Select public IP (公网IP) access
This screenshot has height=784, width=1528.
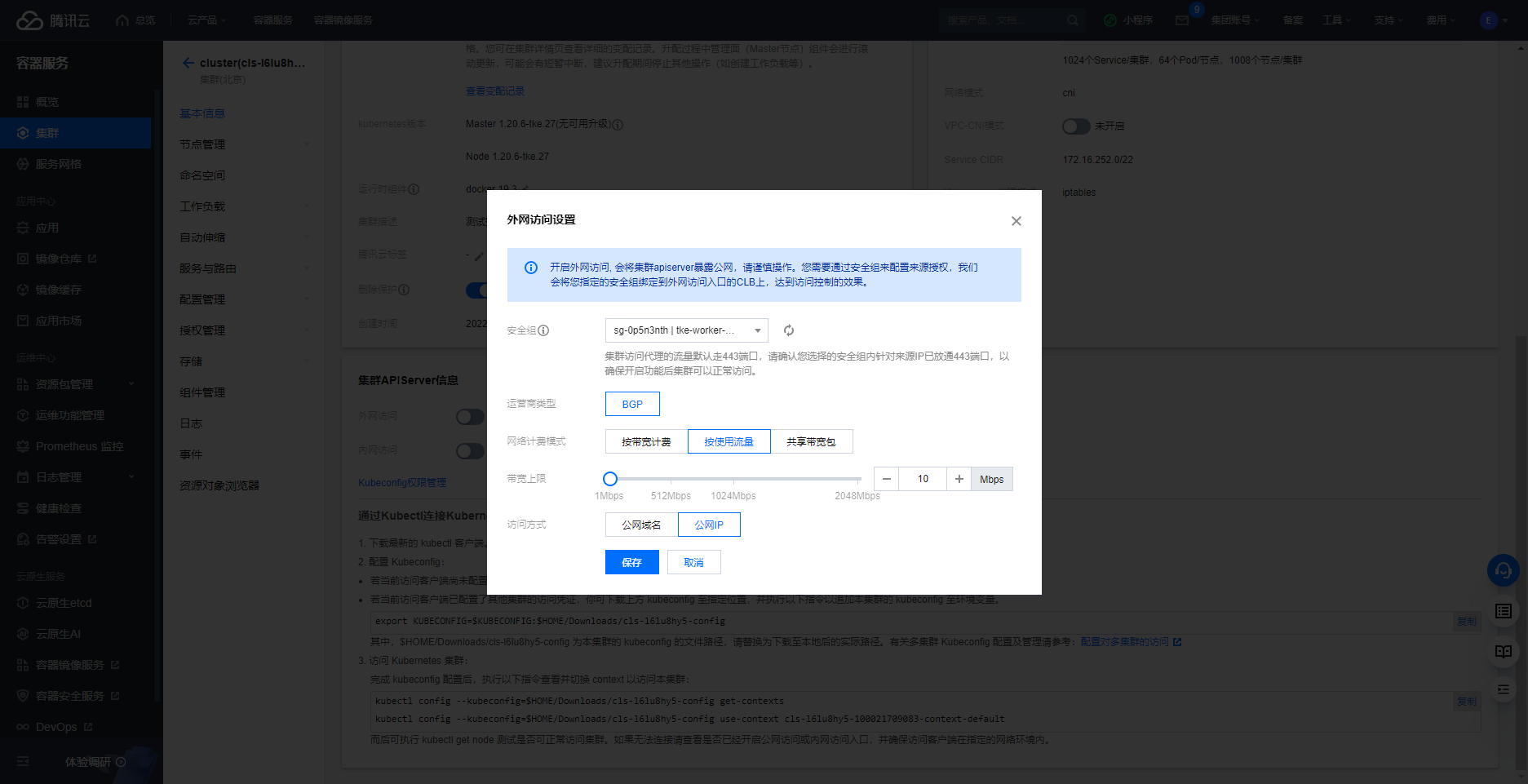709,525
